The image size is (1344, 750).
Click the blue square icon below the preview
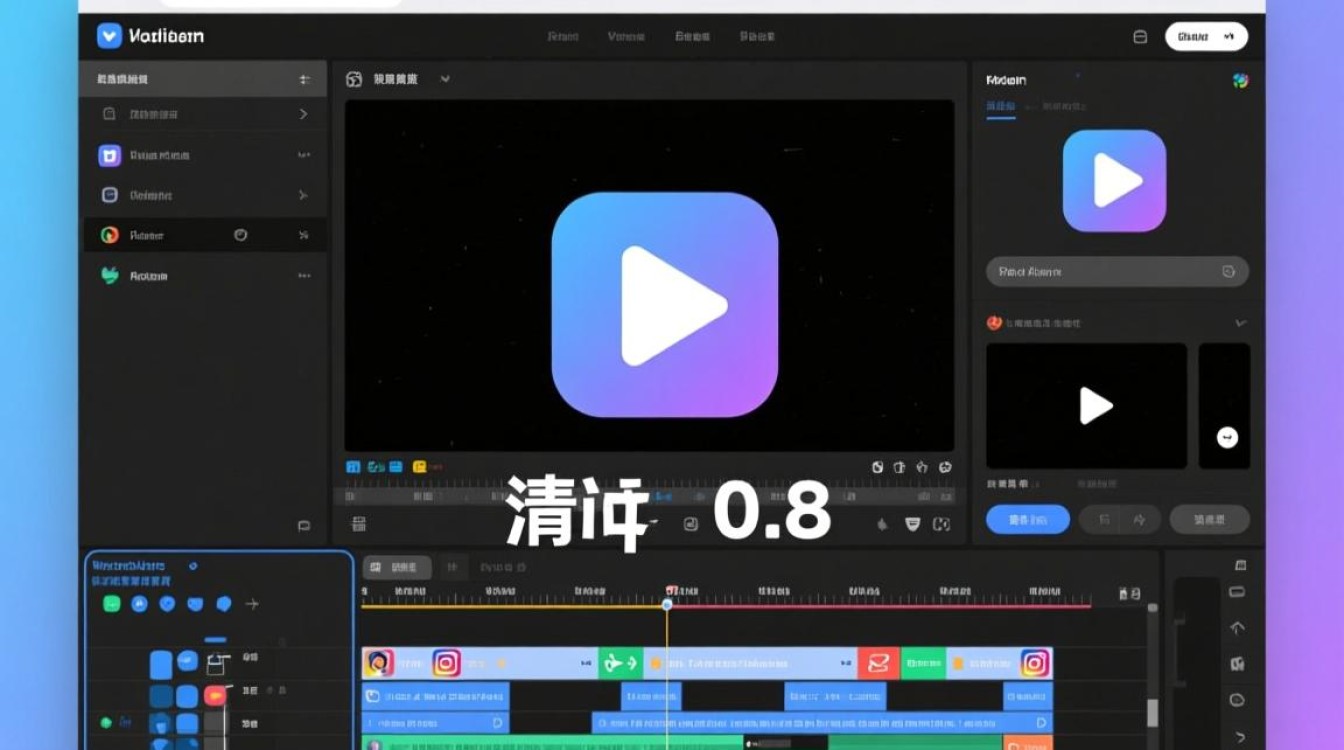tap(352, 466)
